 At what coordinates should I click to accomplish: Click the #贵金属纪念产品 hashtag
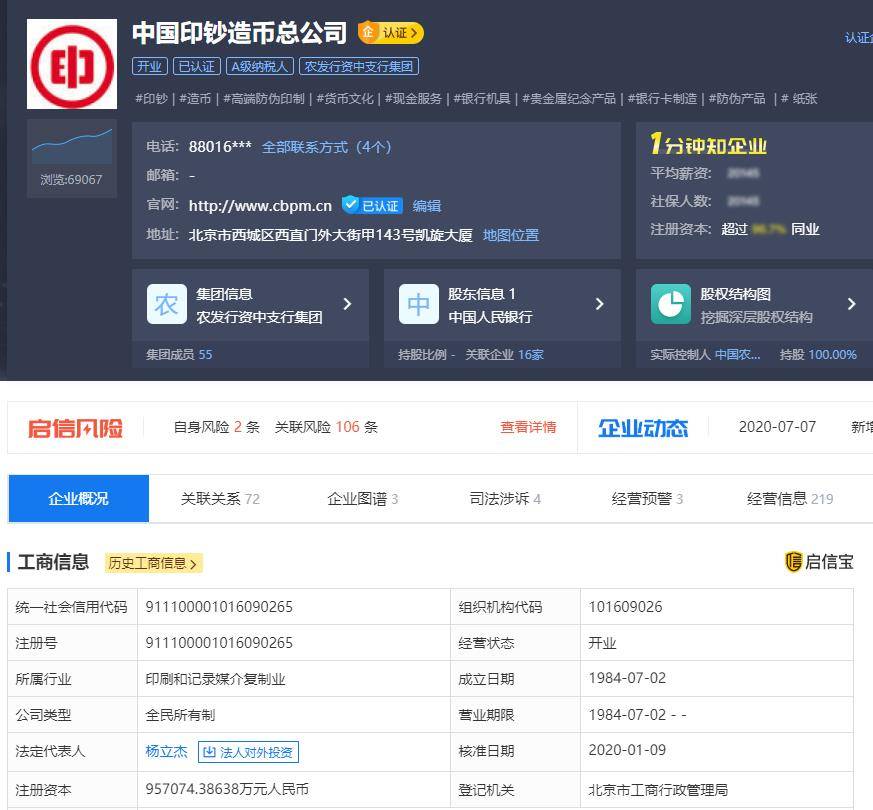(569, 99)
